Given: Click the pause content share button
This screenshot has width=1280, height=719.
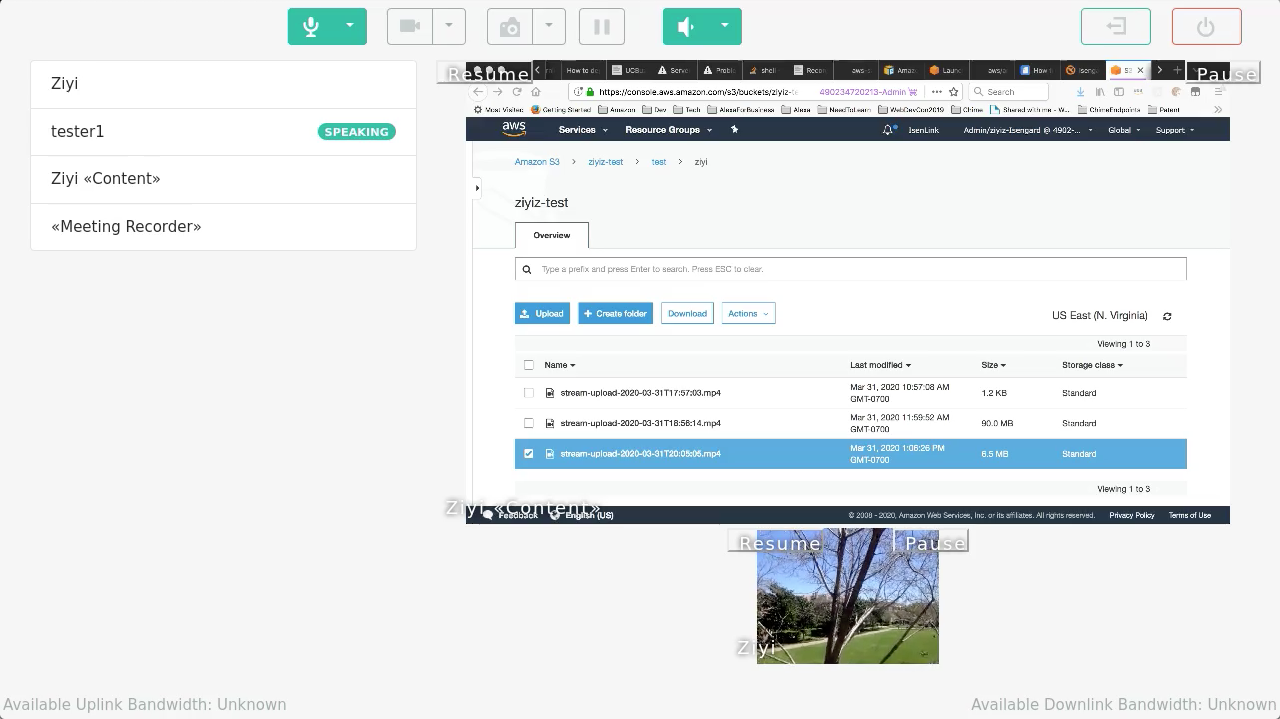Looking at the screenshot, I should click(x=602, y=27).
